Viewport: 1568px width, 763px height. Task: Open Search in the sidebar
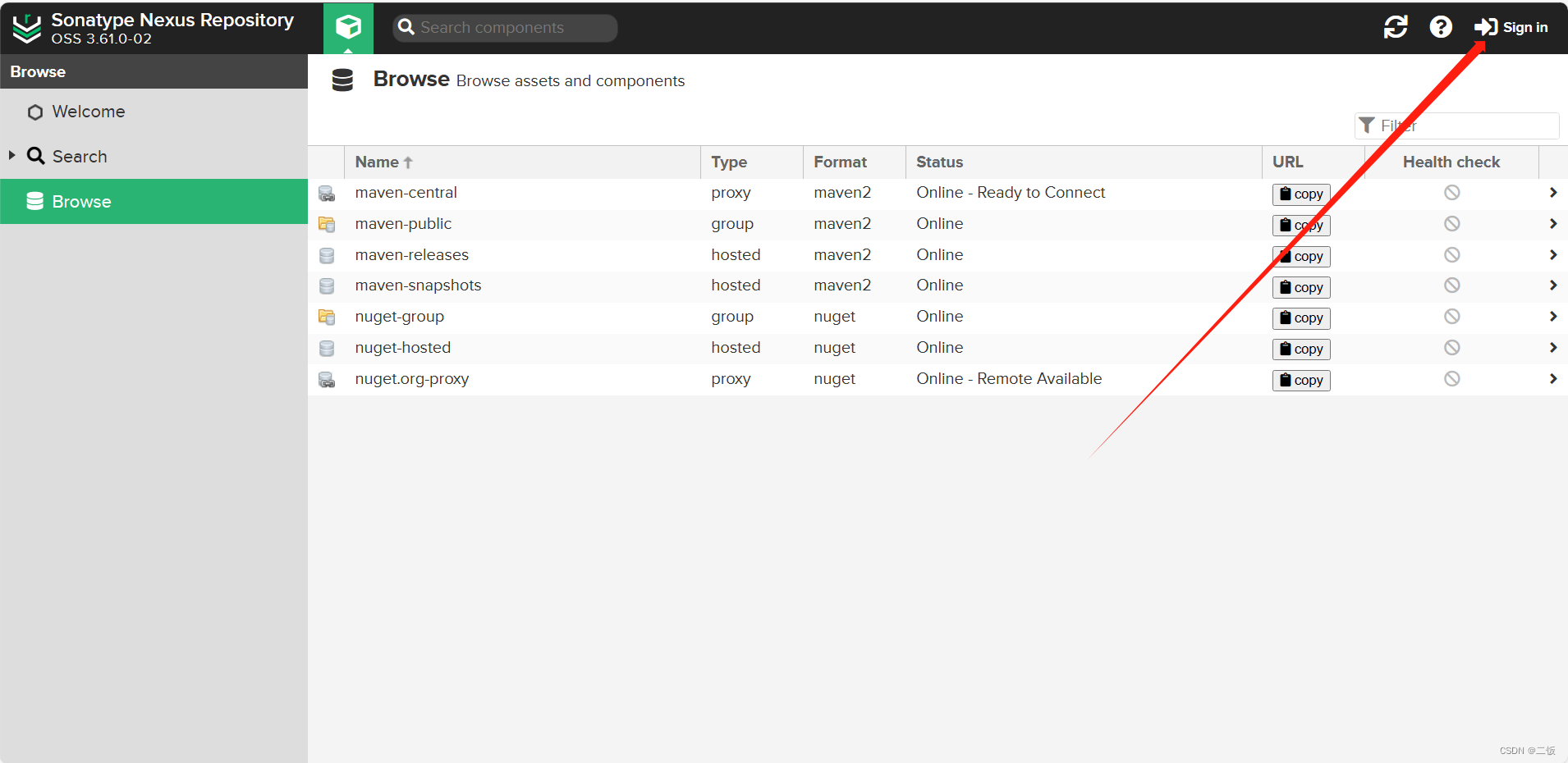pyautogui.click(x=79, y=156)
